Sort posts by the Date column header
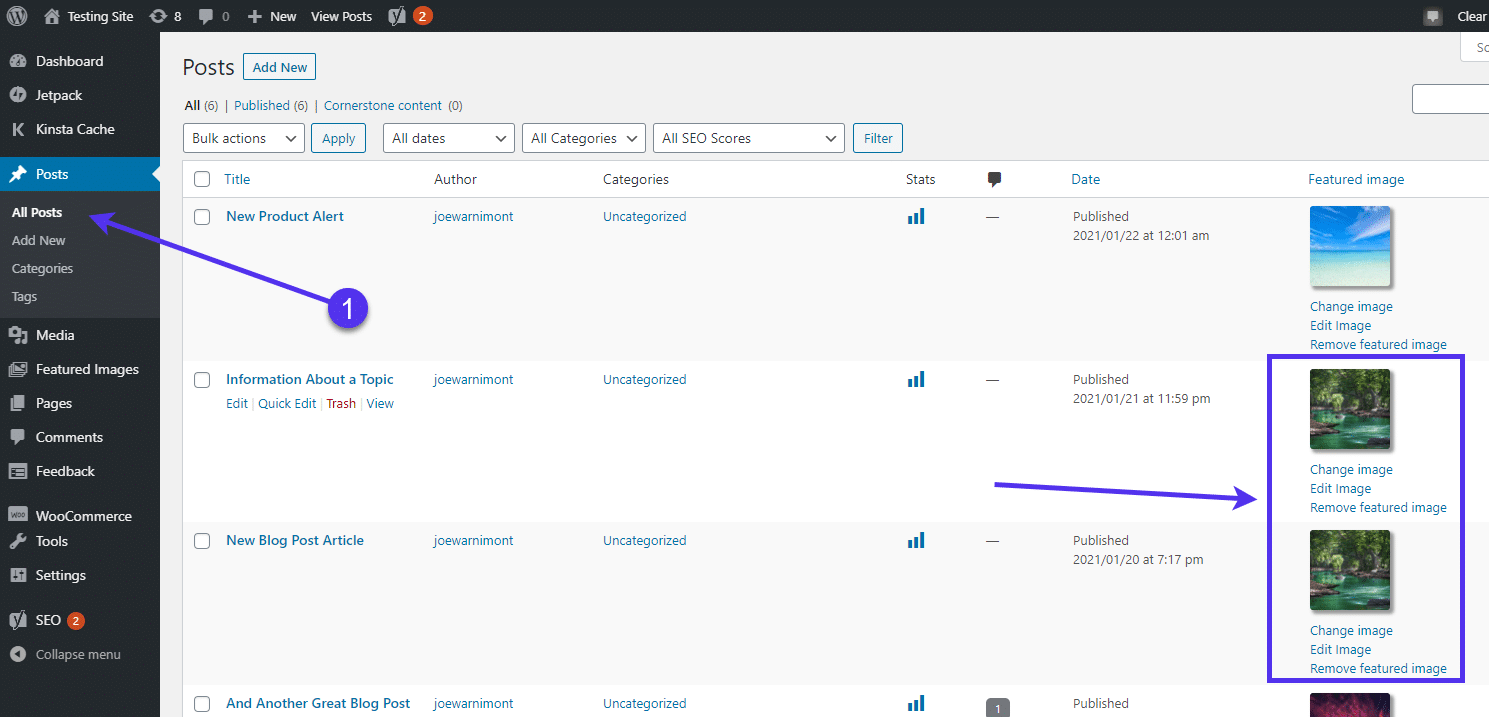 click(1085, 179)
